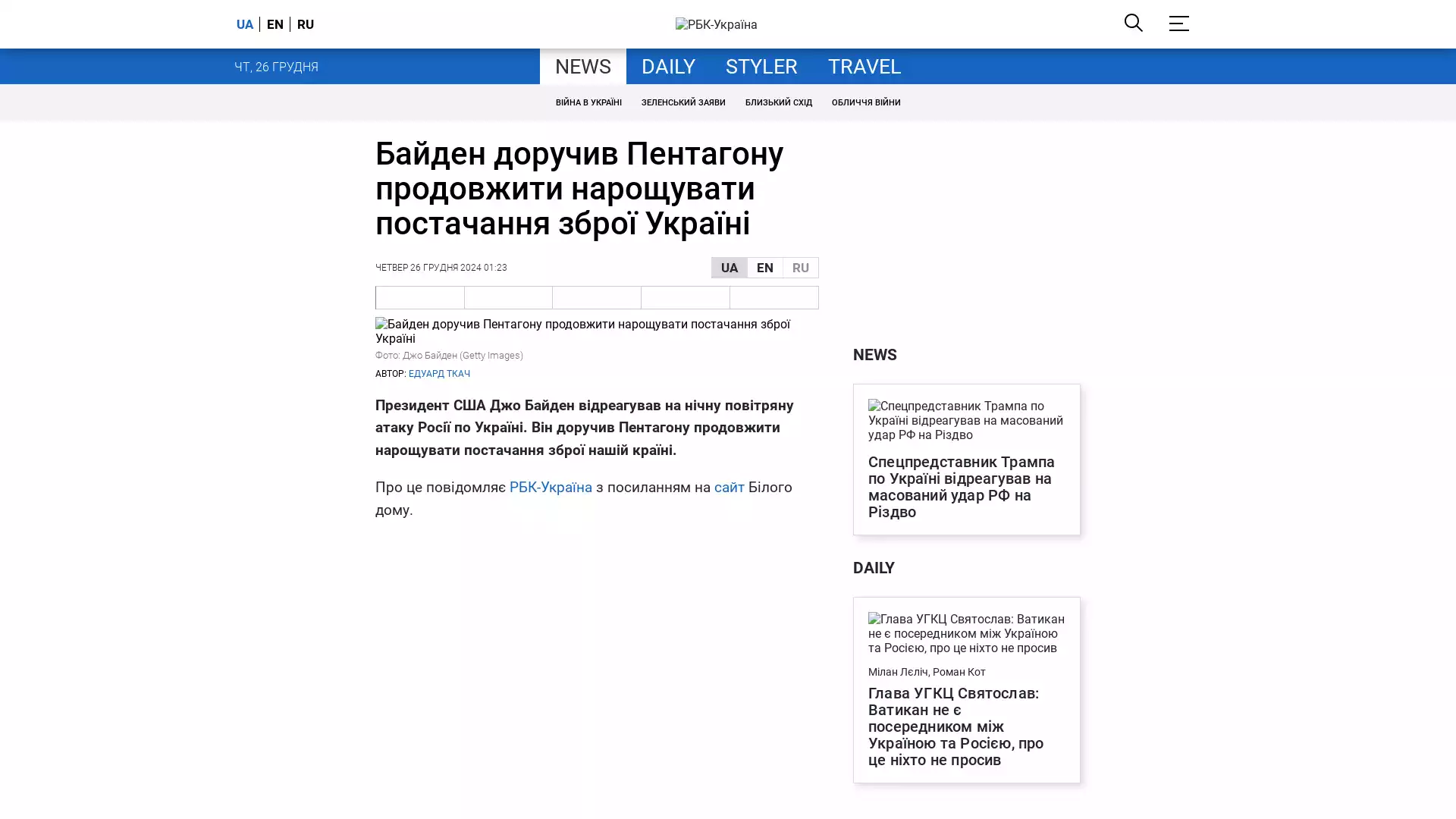Switch article to EN version
1456x819 pixels.
(764, 268)
